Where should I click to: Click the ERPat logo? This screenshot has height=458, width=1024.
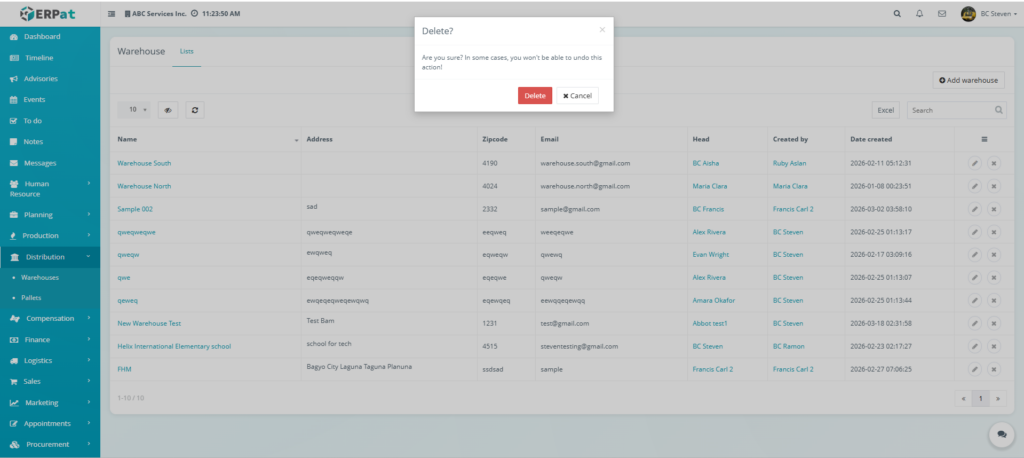point(50,13)
